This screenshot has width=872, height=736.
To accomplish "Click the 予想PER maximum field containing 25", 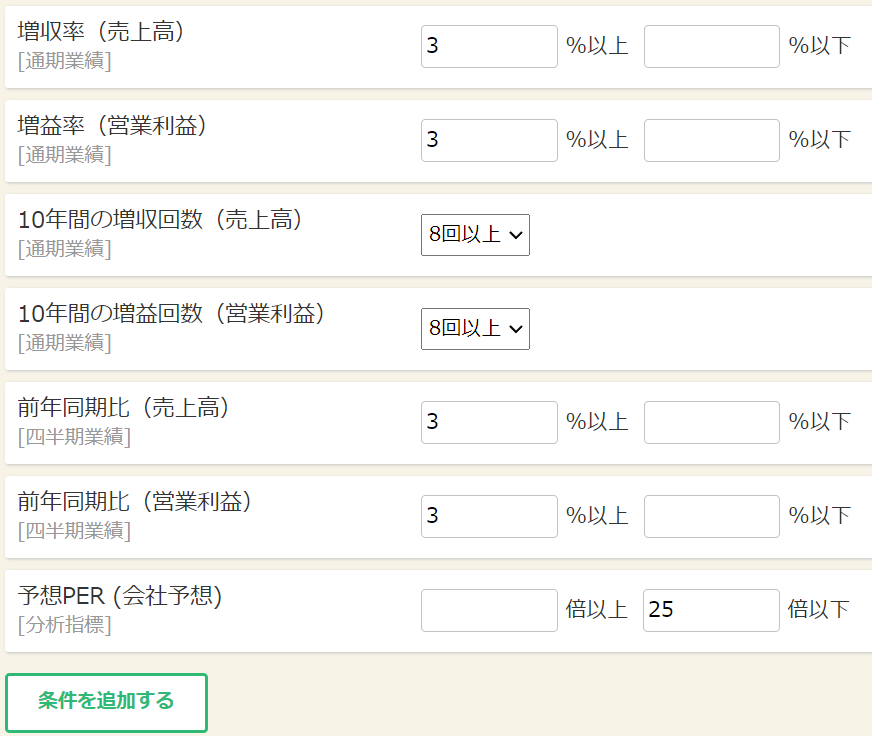I will pyautogui.click(x=711, y=611).
